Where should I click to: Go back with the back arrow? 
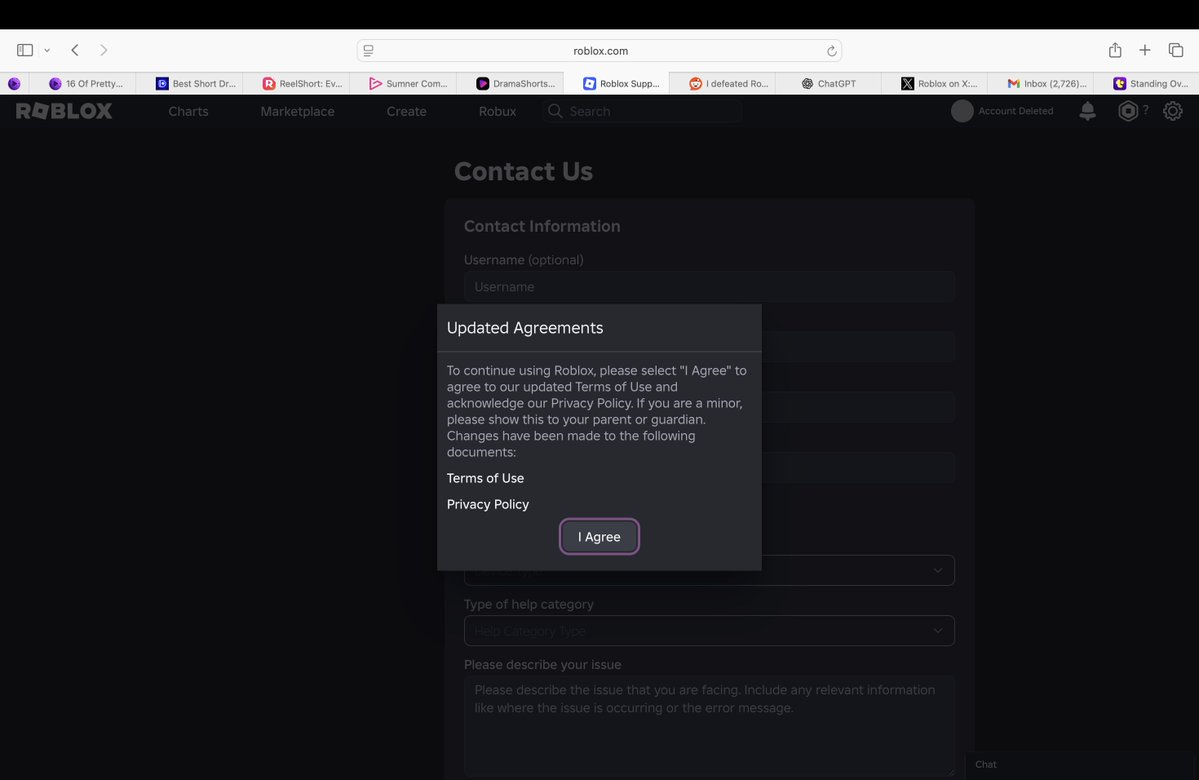[x=75, y=50]
